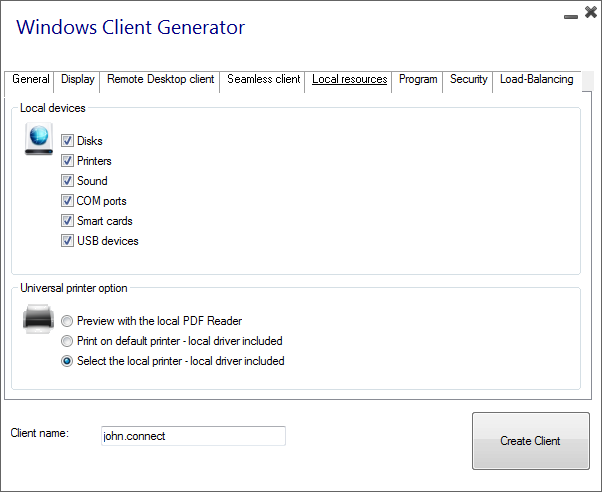Choose Print on default printer option

(x=67, y=341)
